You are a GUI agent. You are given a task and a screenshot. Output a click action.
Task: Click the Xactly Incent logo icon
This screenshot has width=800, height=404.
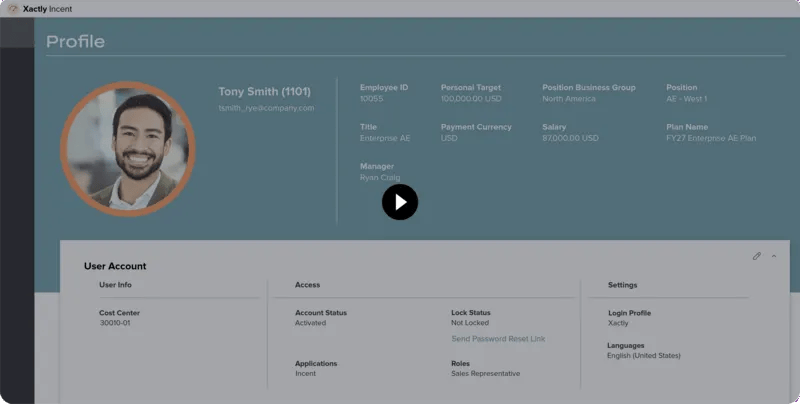pos(13,9)
